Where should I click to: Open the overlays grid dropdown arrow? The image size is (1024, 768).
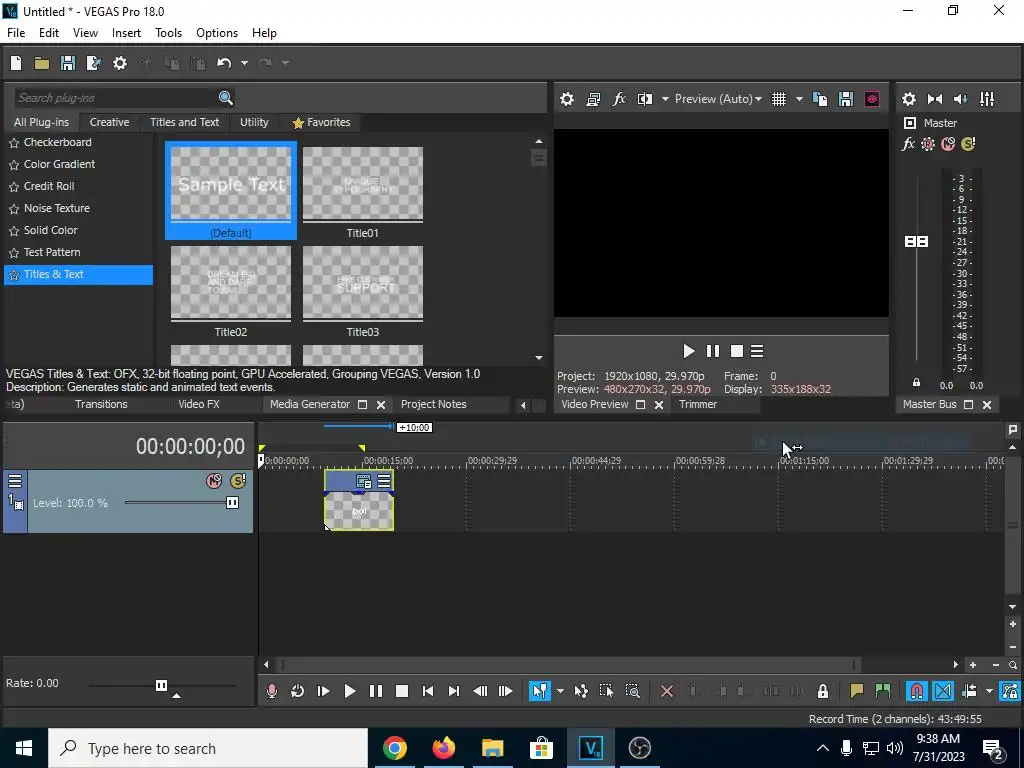click(x=799, y=99)
